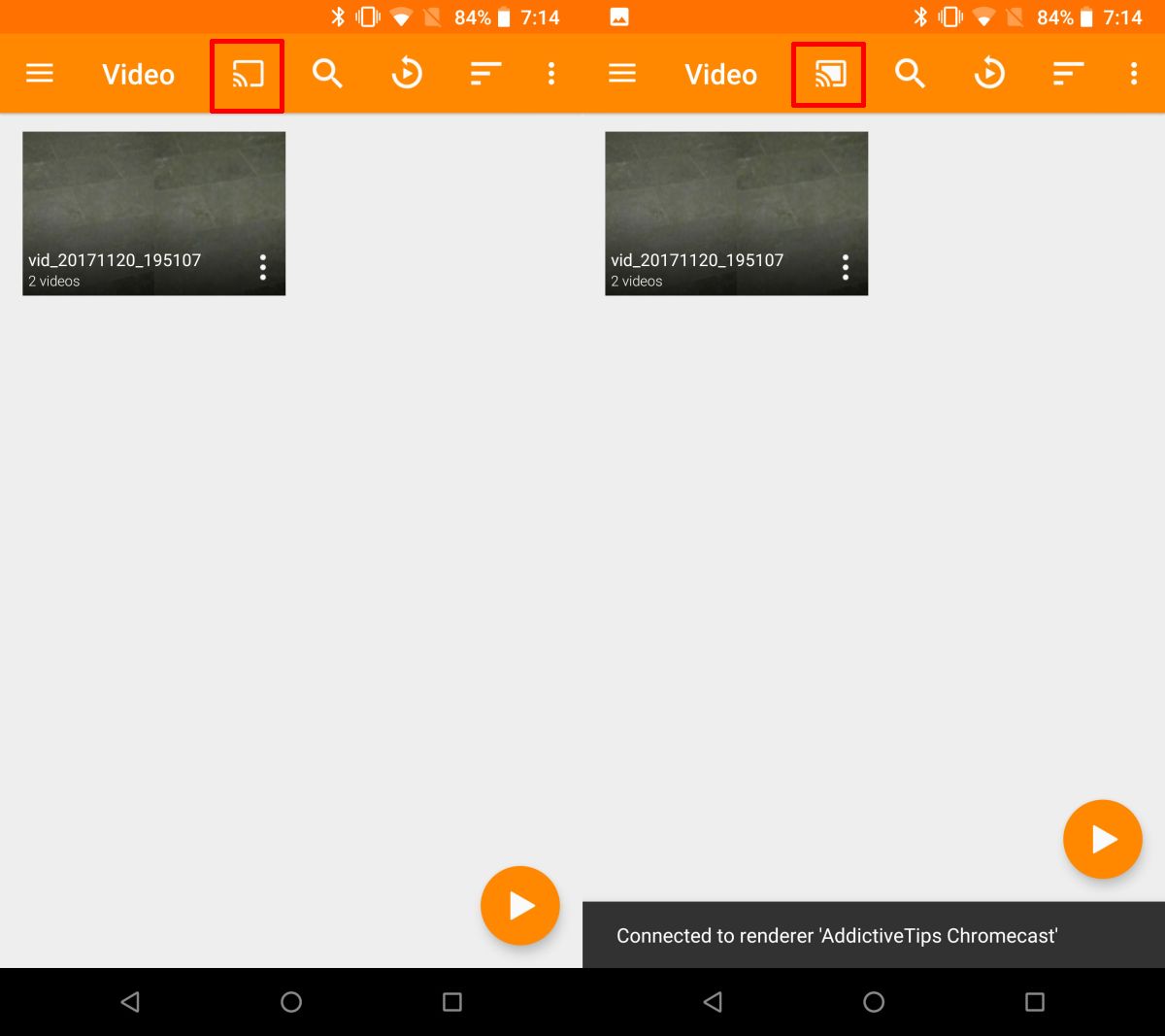Open the cast icon on the right screen
Viewport: 1165px width, 1036px height.
tap(828, 73)
